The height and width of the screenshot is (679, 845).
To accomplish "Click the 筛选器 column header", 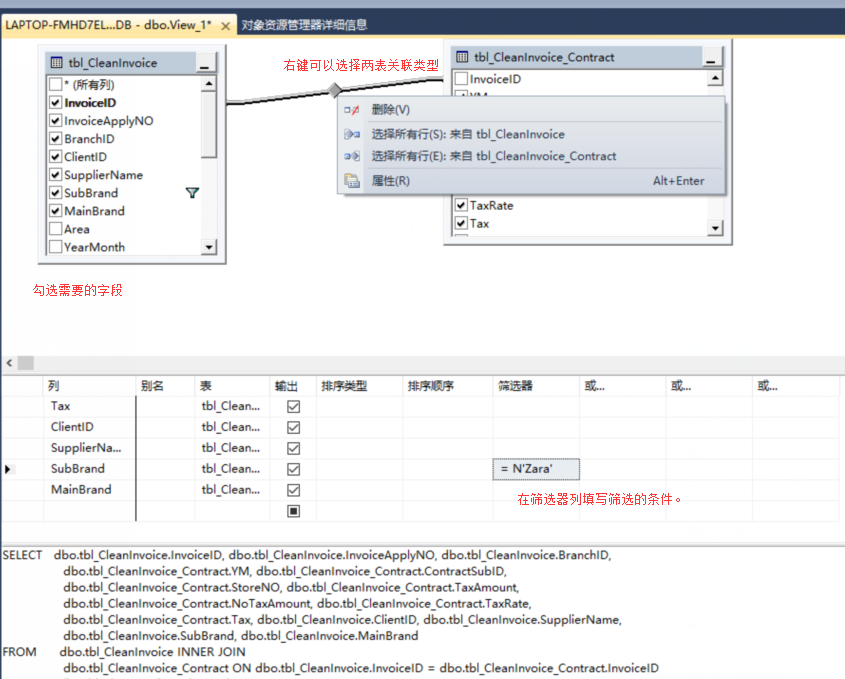I will [536, 386].
